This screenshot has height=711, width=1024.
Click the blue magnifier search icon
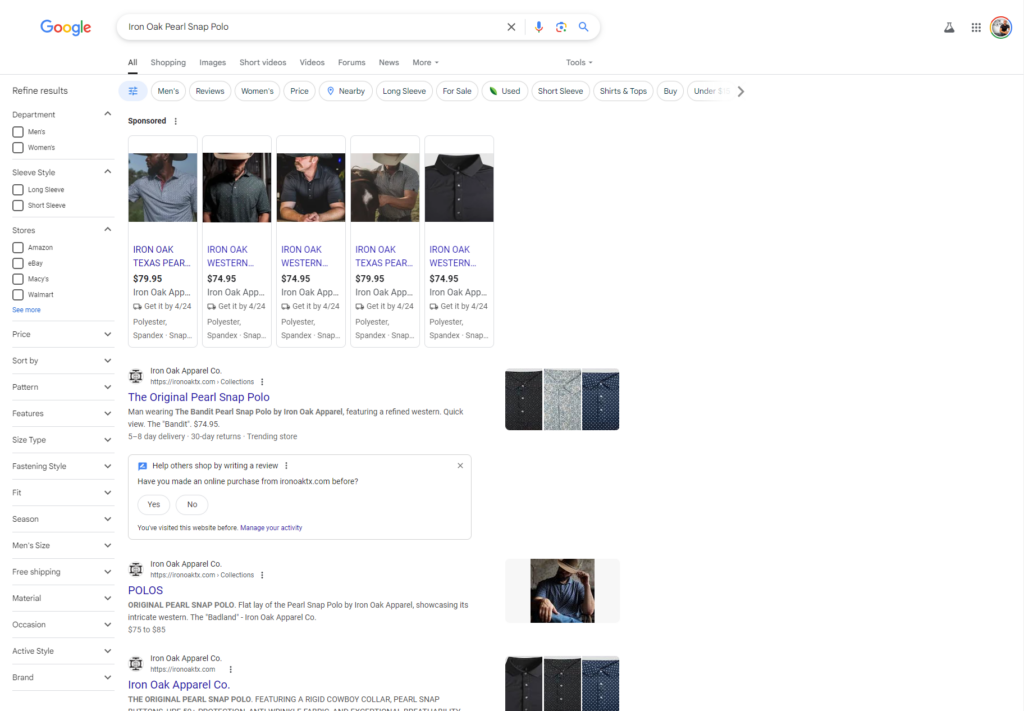tap(584, 27)
